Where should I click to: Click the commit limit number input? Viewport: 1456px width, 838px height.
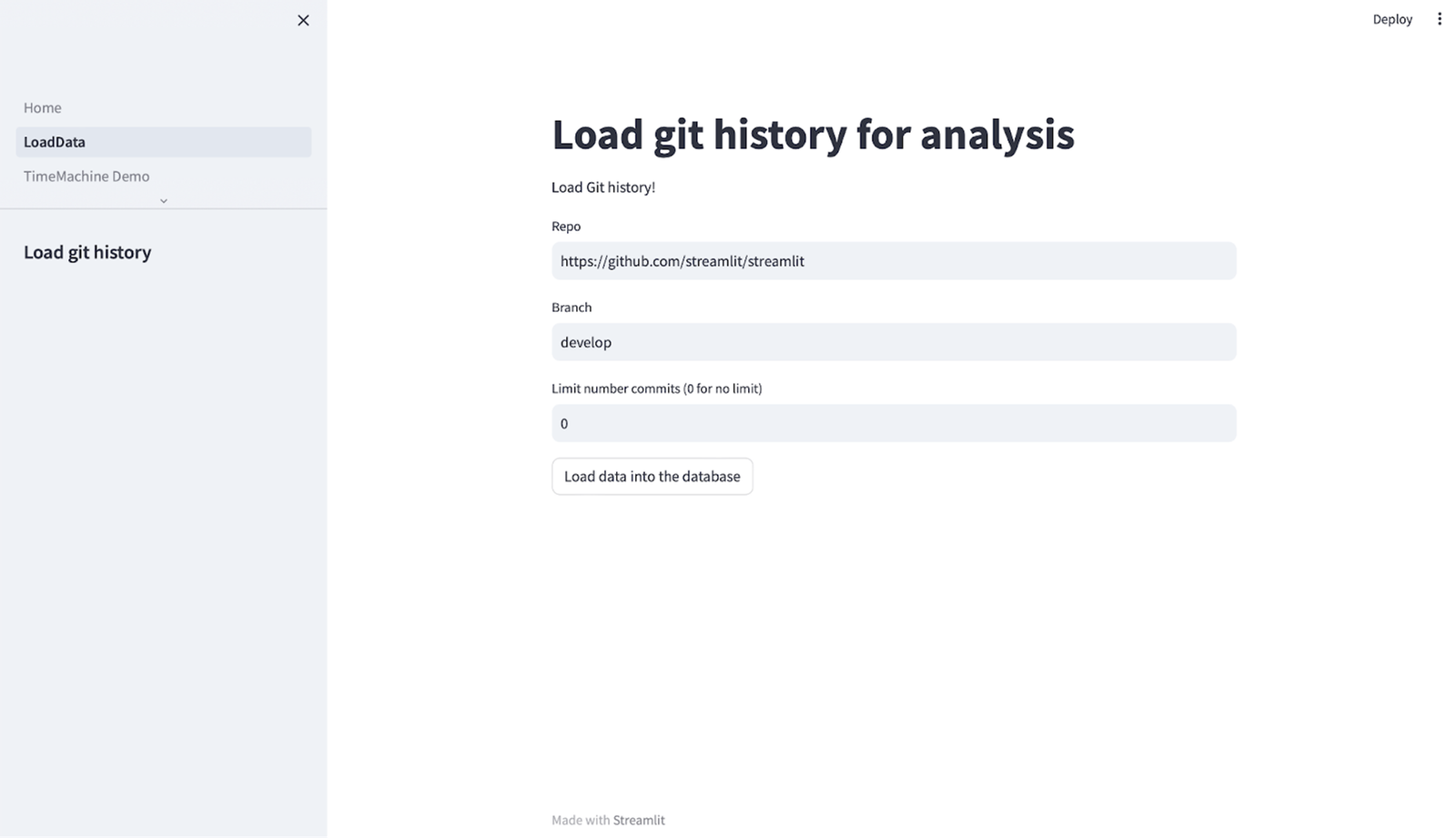[893, 423]
